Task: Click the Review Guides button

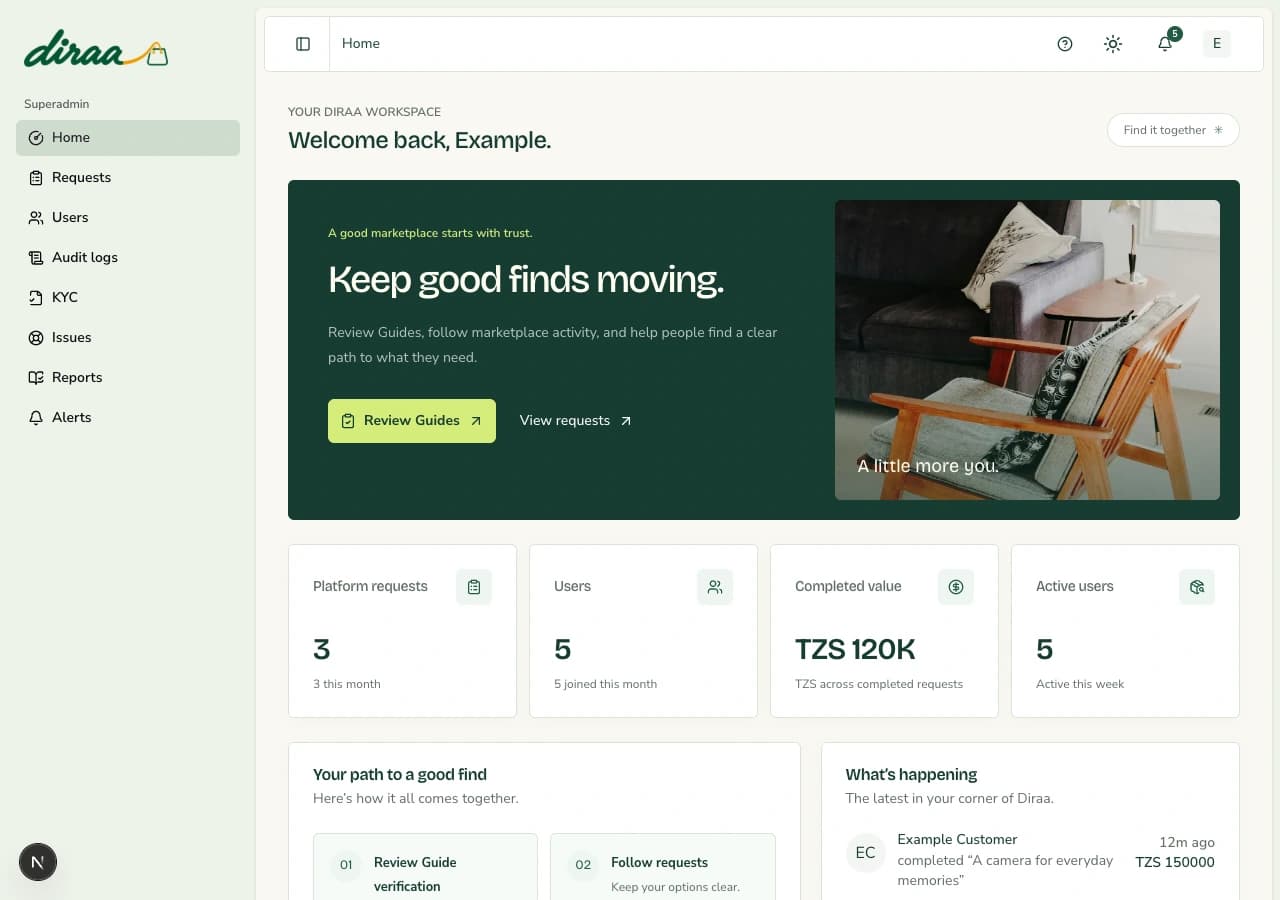Action: 412,421
